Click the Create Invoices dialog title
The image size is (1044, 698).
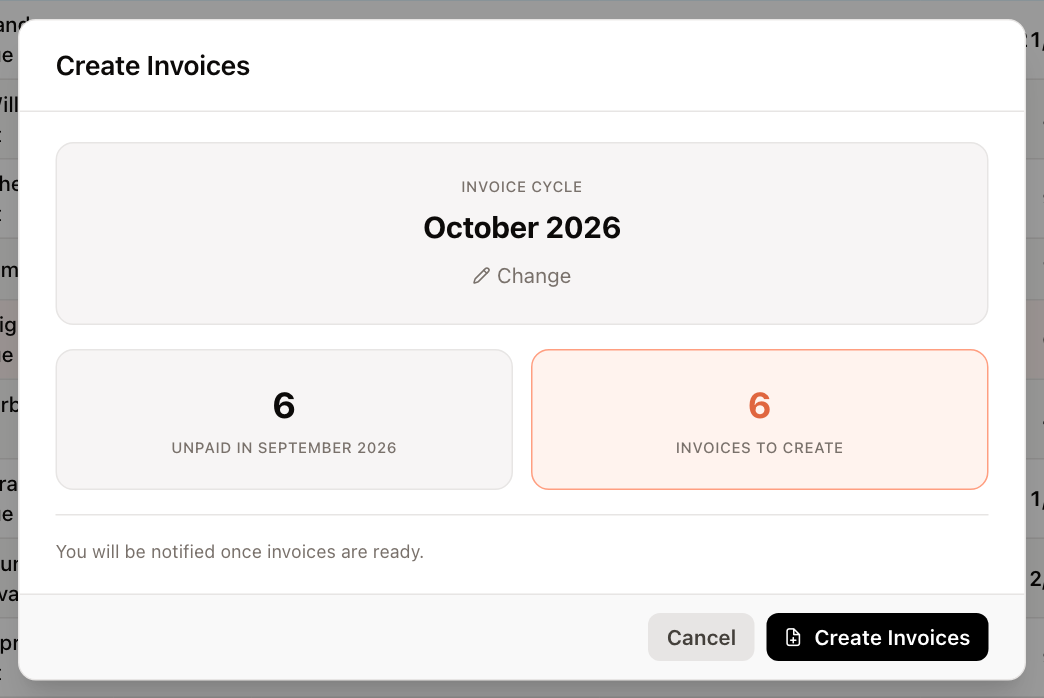click(x=153, y=66)
